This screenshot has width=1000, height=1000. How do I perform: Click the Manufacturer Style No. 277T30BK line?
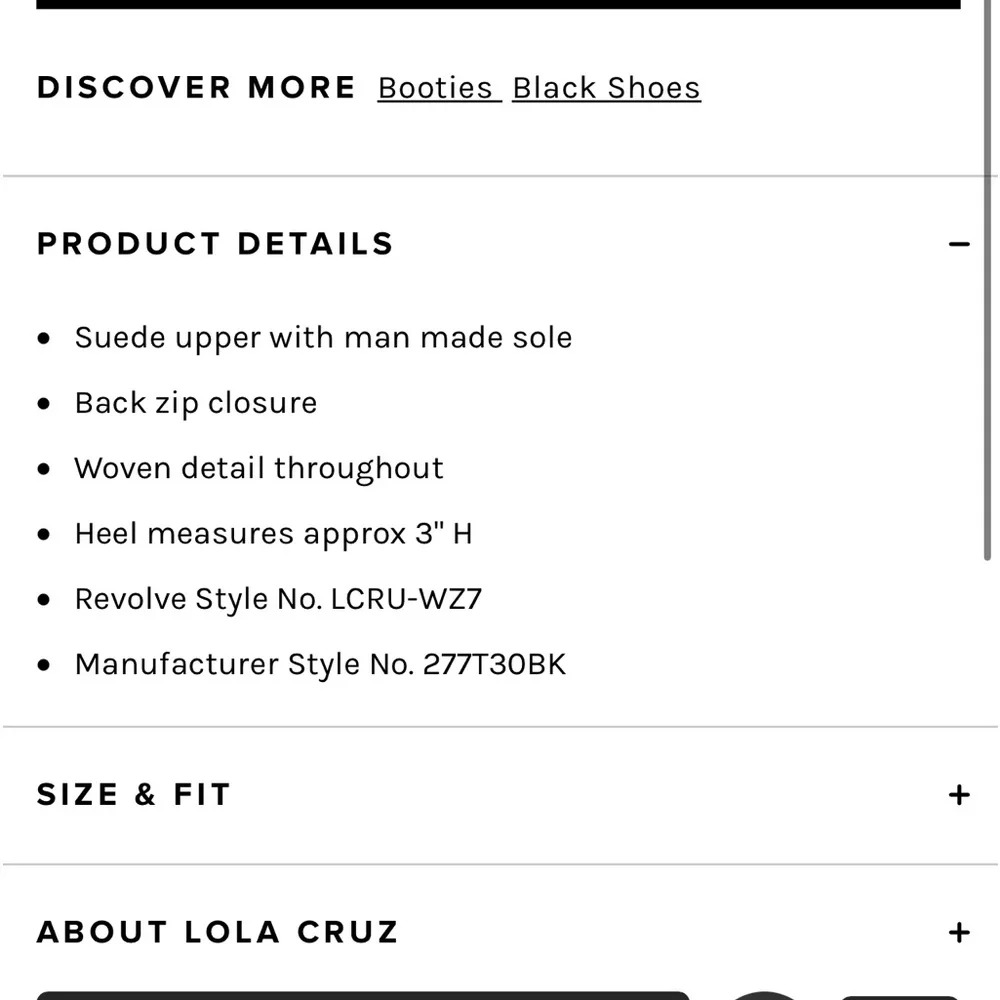(320, 665)
